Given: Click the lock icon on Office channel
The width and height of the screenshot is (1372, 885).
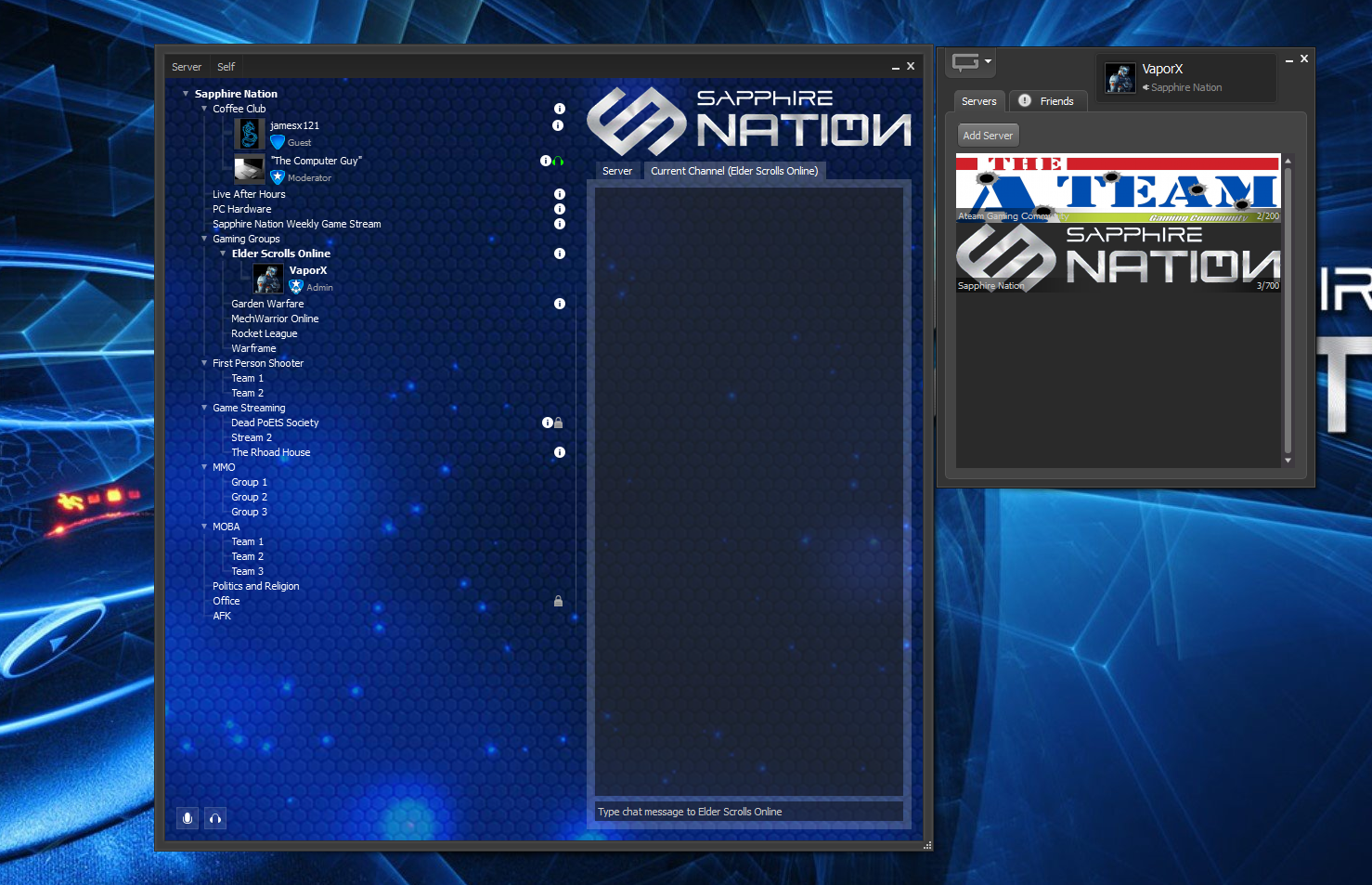Looking at the screenshot, I should pos(558,601).
